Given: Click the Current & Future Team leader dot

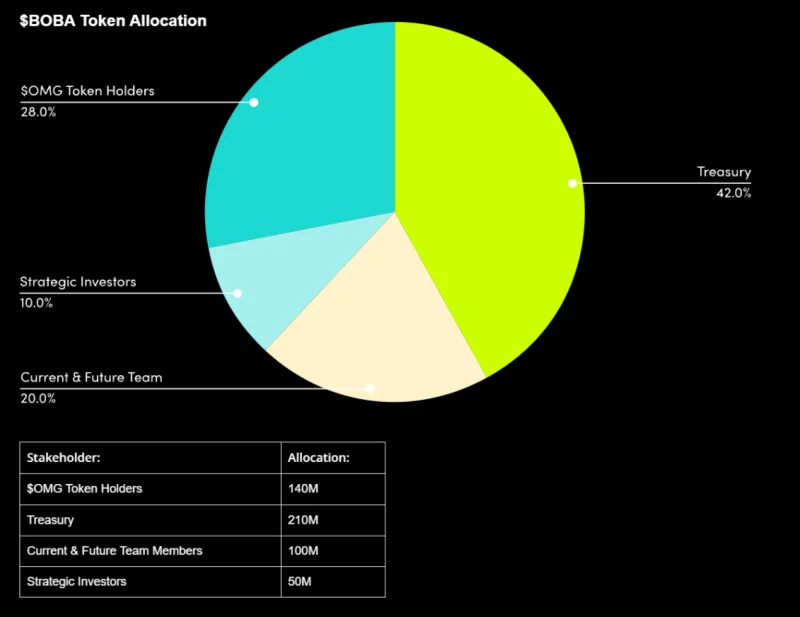Looking at the screenshot, I should pos(369,388).
